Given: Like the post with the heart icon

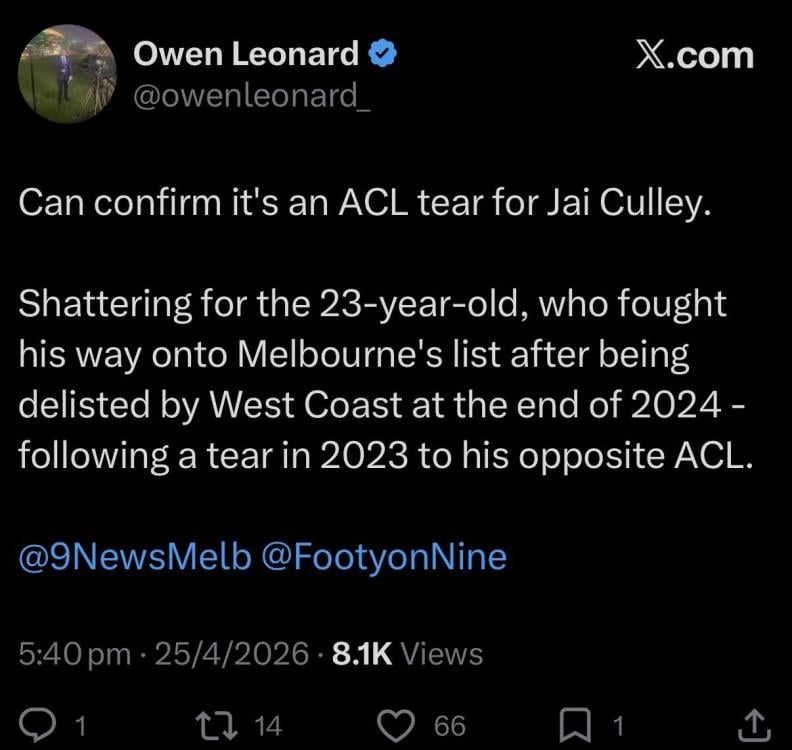Looking at the screenshot, I should click(400, 724).
